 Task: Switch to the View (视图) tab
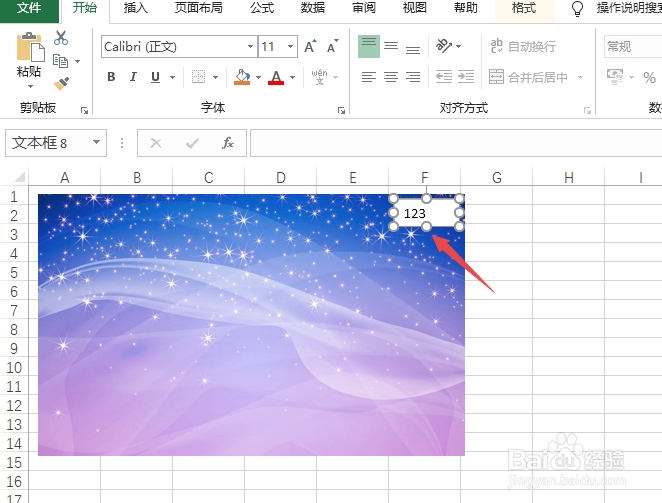pyautogui.click(x=415, y=8)
